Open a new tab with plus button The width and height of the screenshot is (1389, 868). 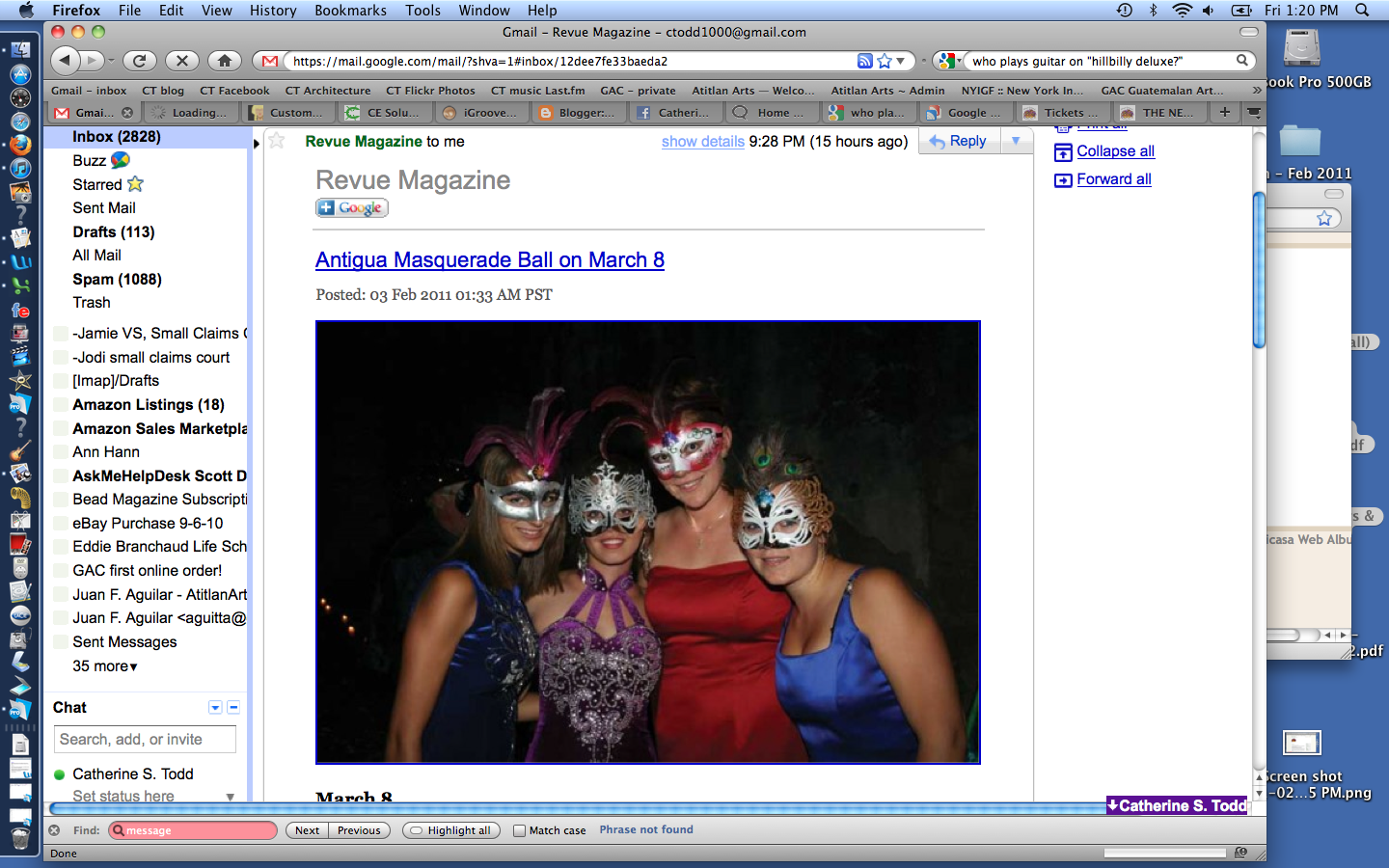point(1224,112)
